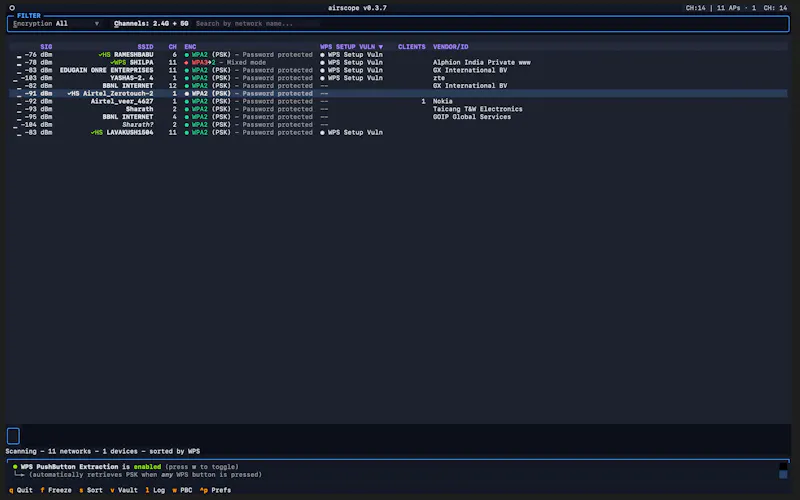Click the signal bar icon at -104 dBm
This screenshot has width=800, height=500.
coord(16,126)
